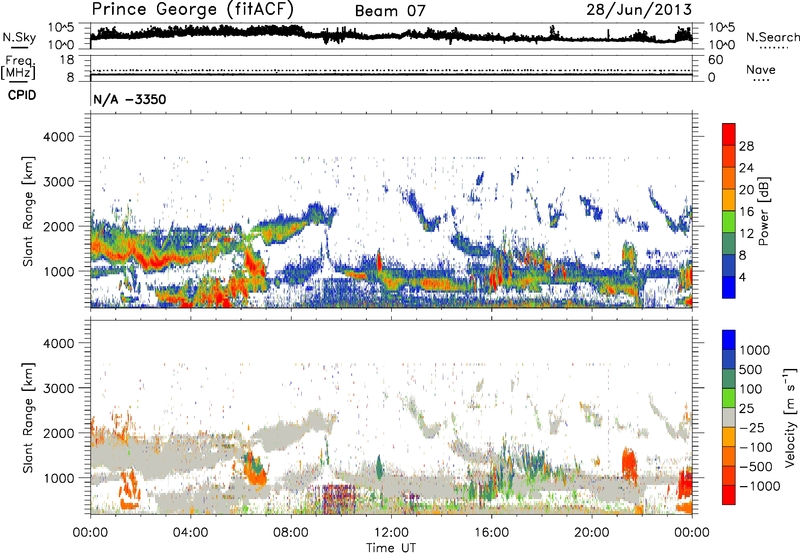The image size is (800, 554).
Task: Click the "4" power colorbar label
Action: click(x=742, y=277)
